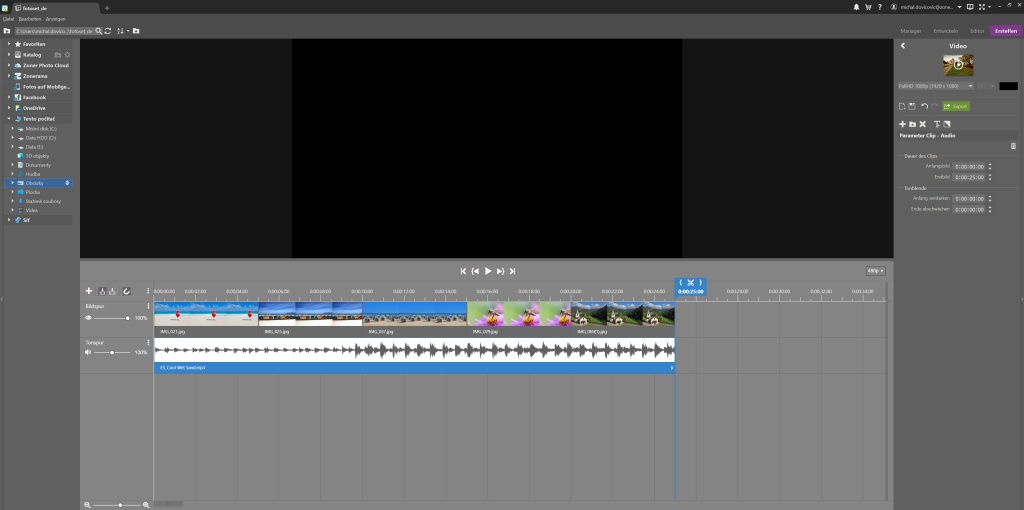Click the loop/refresh icon in timeline toolbar
The image size is (1024, 510).
click(127, 291)
